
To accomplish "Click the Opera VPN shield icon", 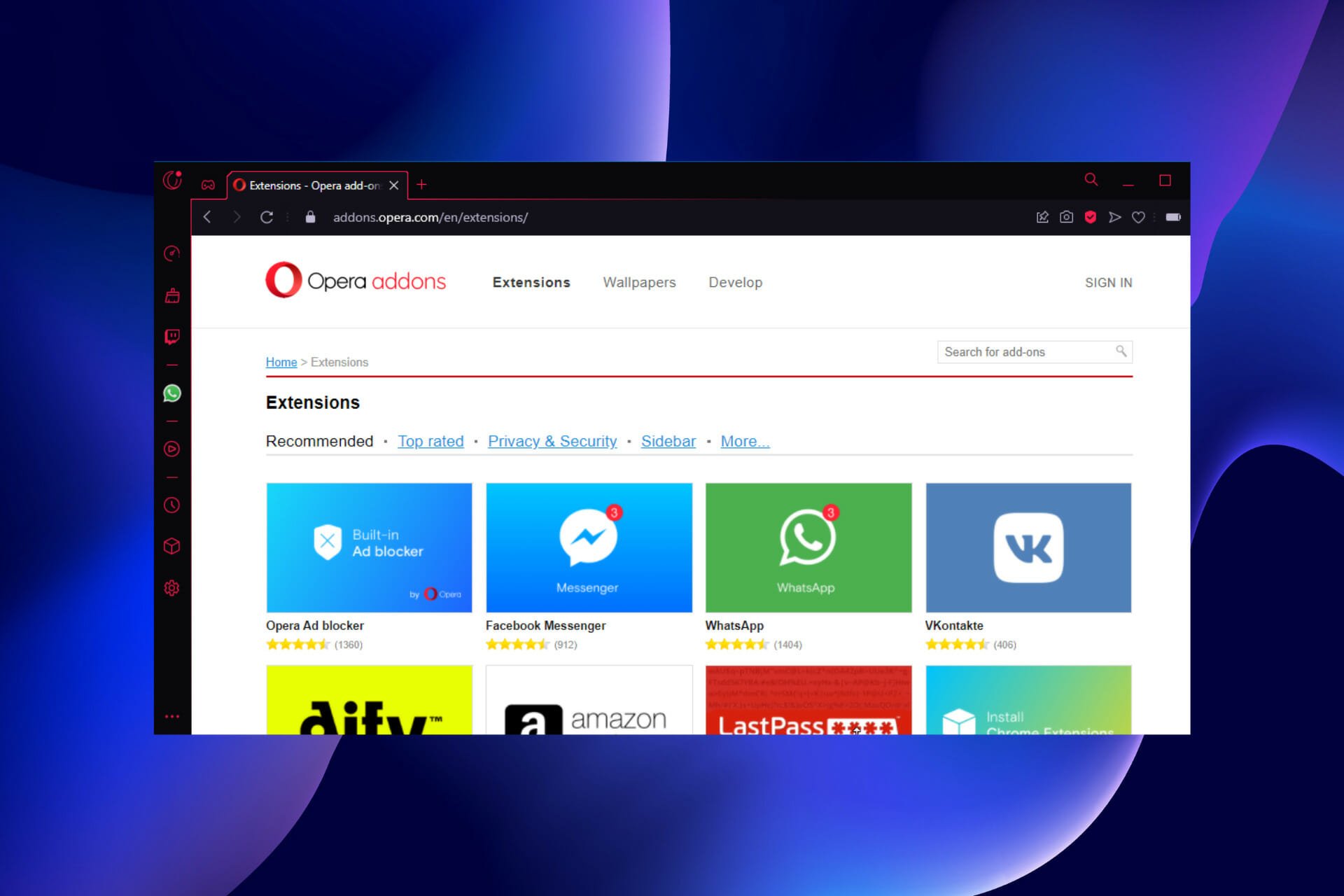I will tap(1092, 217).
